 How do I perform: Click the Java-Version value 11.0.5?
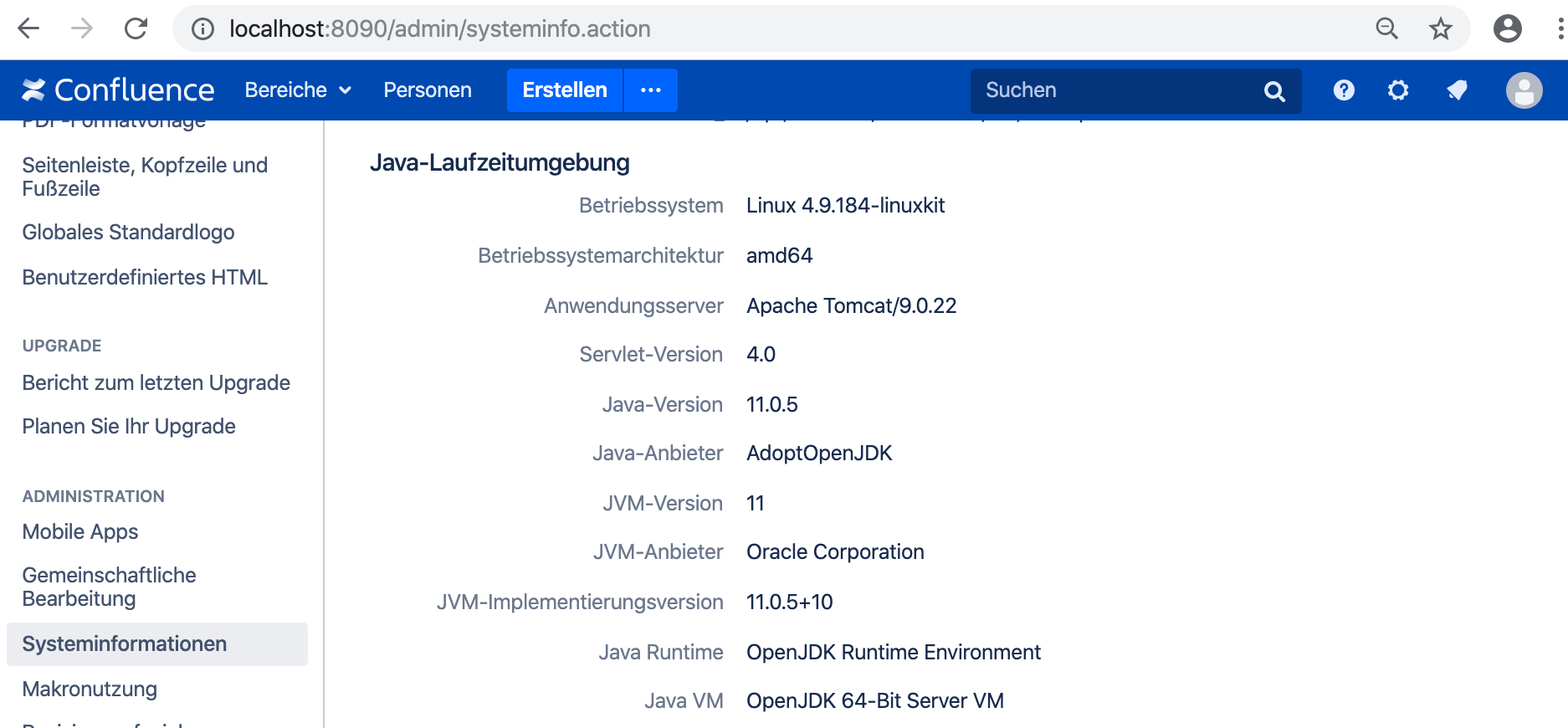click(771, 404)
